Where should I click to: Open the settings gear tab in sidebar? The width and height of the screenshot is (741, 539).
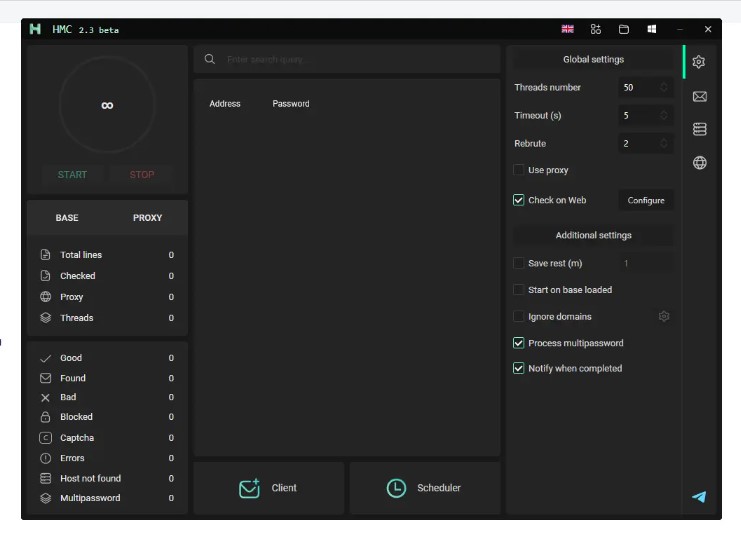coord(699,62)
